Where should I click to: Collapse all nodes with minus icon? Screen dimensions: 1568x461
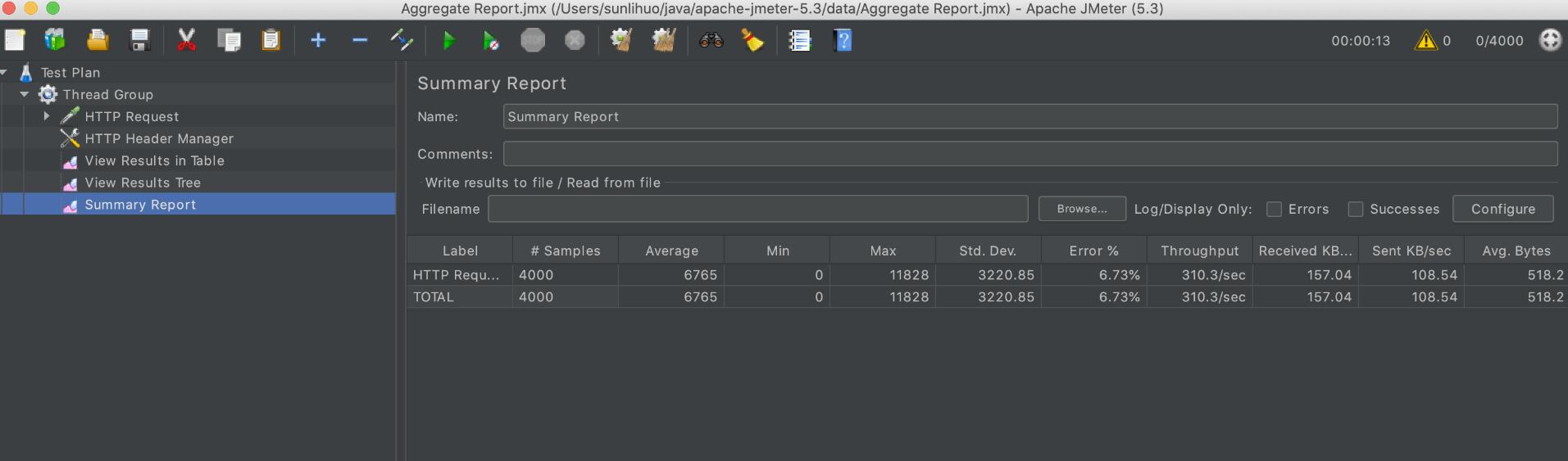[360, 40]
